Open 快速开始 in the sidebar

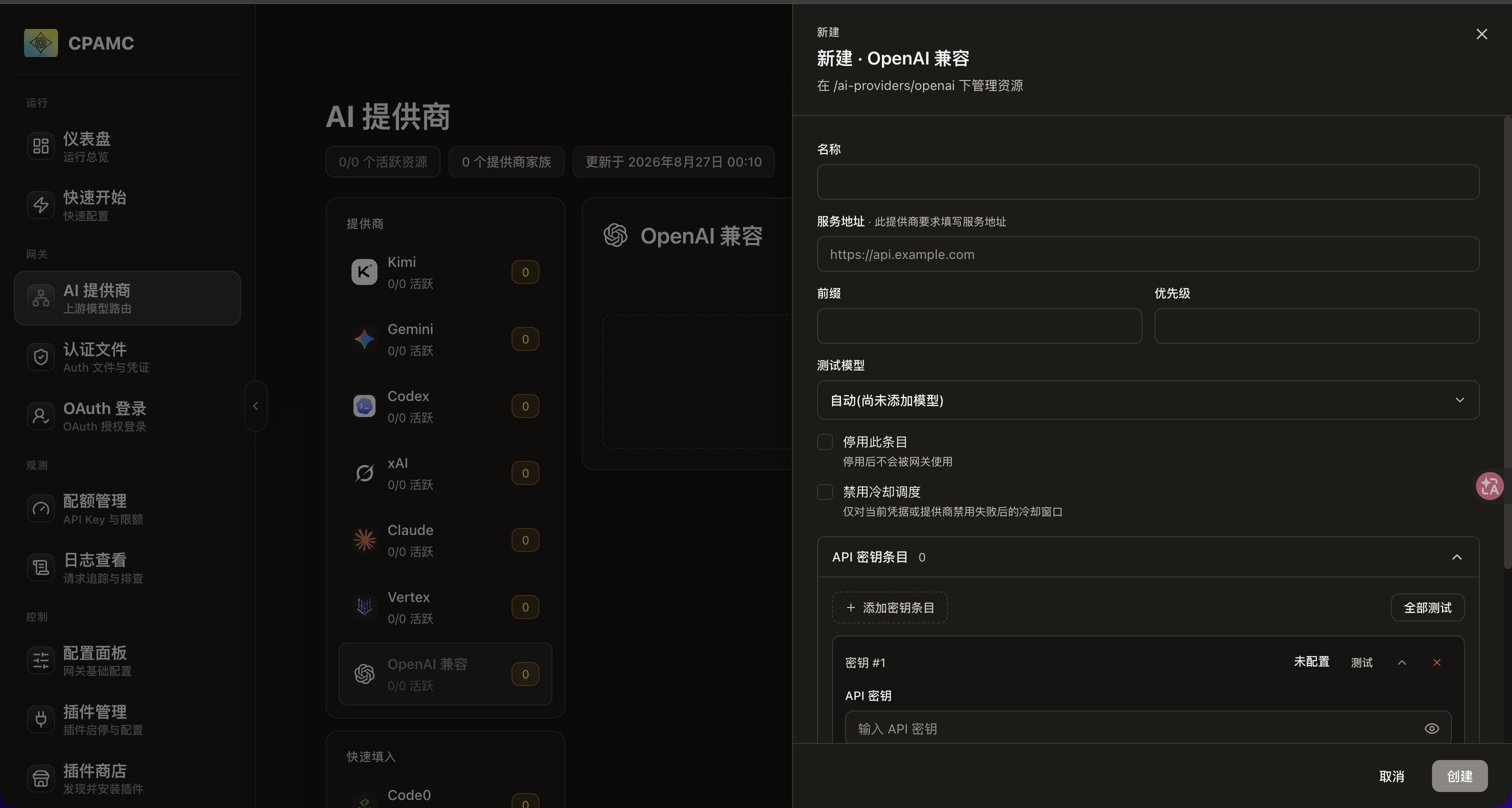(x=127, y=205)
